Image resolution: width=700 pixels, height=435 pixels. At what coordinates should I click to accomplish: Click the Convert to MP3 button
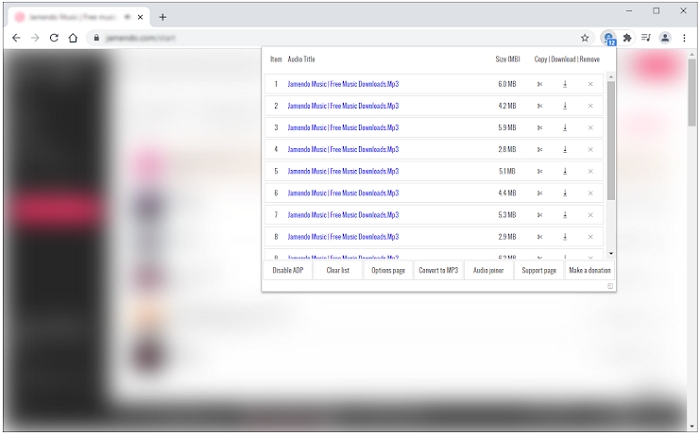click(438, 270)
